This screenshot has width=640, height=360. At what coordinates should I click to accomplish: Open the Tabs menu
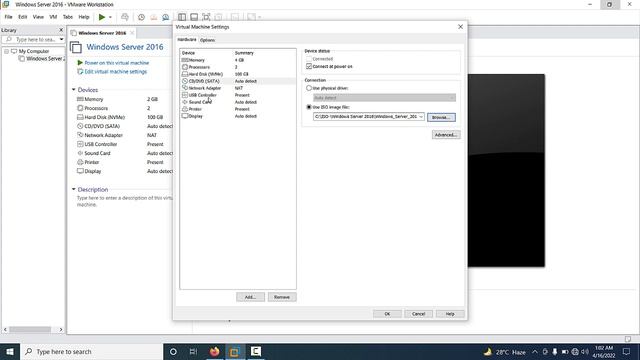pyautogui.click(x=68, y=17)
